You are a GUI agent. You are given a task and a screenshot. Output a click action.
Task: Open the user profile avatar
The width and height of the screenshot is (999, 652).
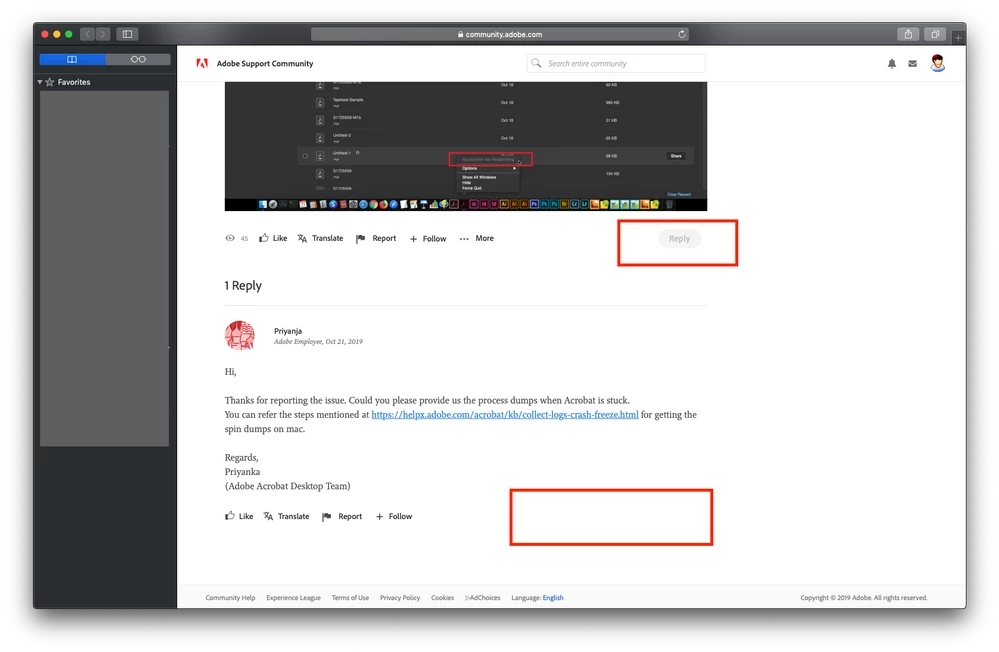click(x=937, y=63)
